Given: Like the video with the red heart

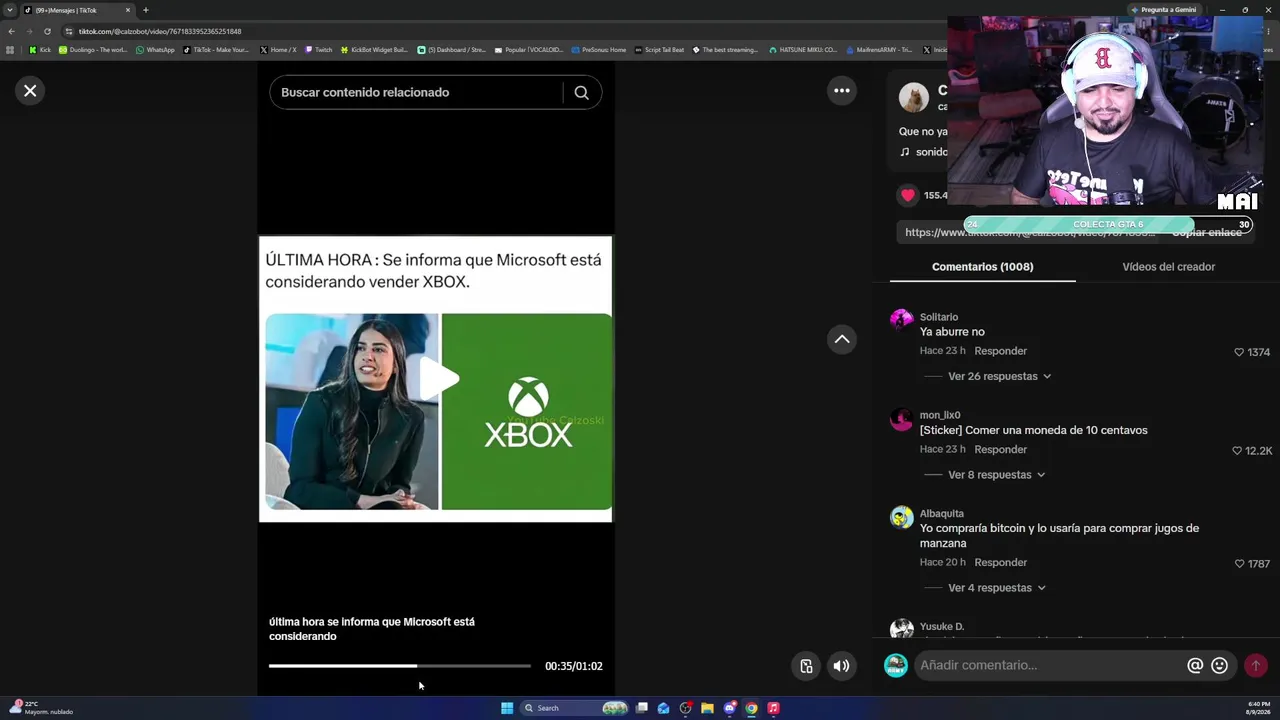Looking at the screenshot, I should [908, 195].
